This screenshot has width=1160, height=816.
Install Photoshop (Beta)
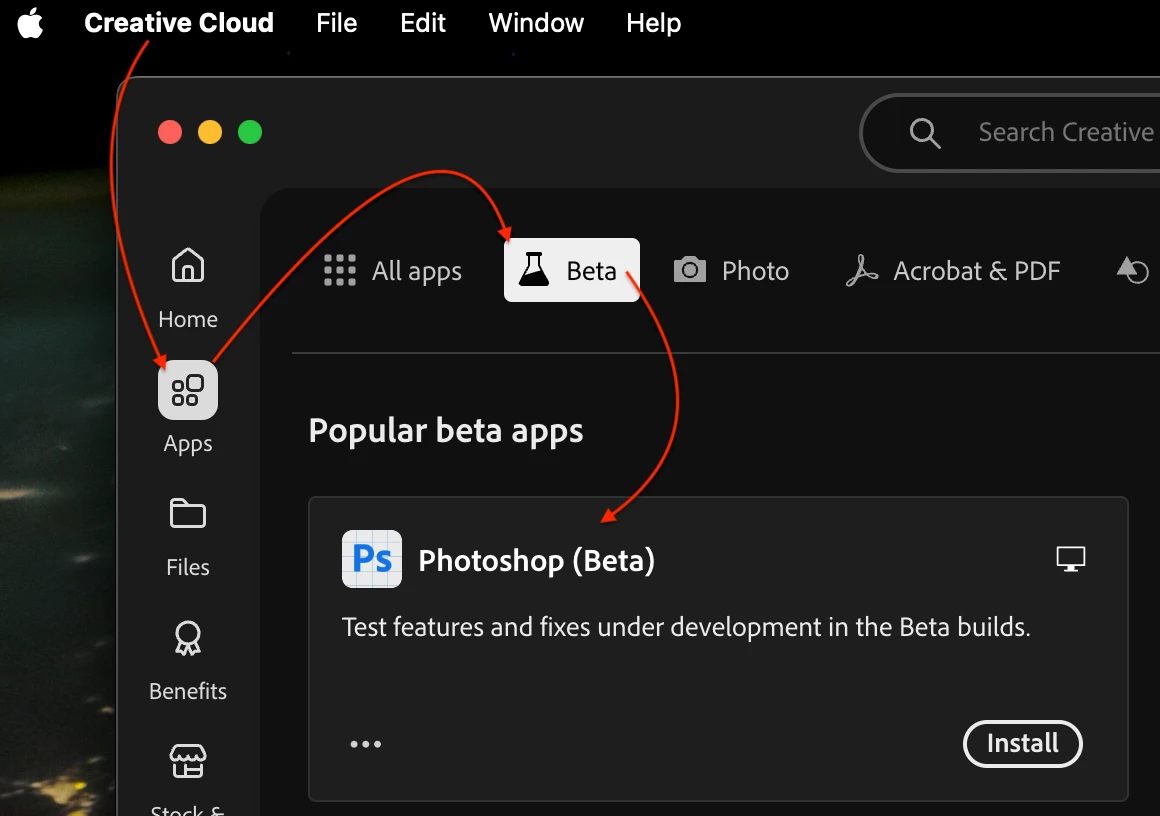(1022, 743)
